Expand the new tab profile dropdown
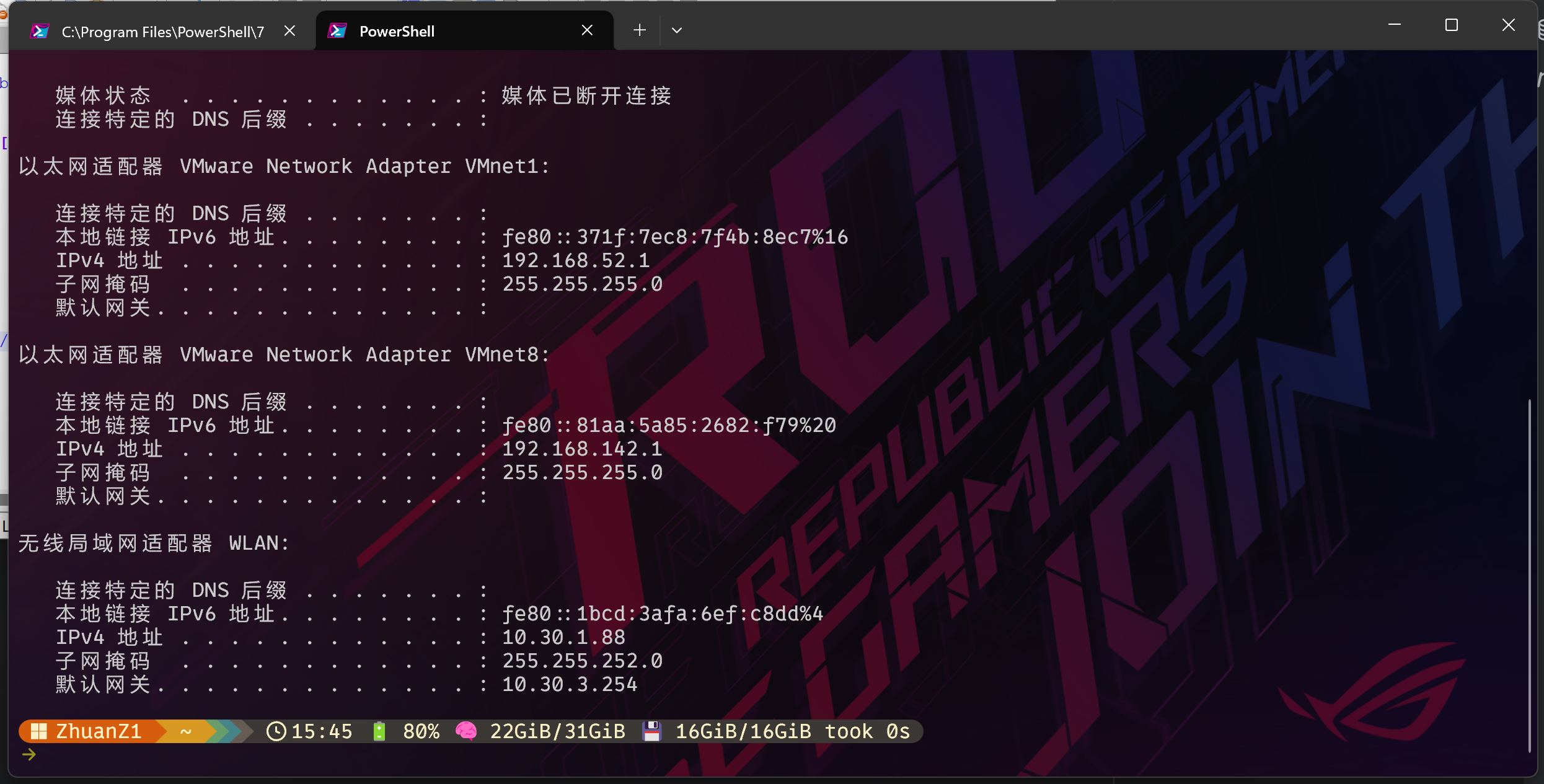Screen dimensions: 1544x784 pos(676,30)
